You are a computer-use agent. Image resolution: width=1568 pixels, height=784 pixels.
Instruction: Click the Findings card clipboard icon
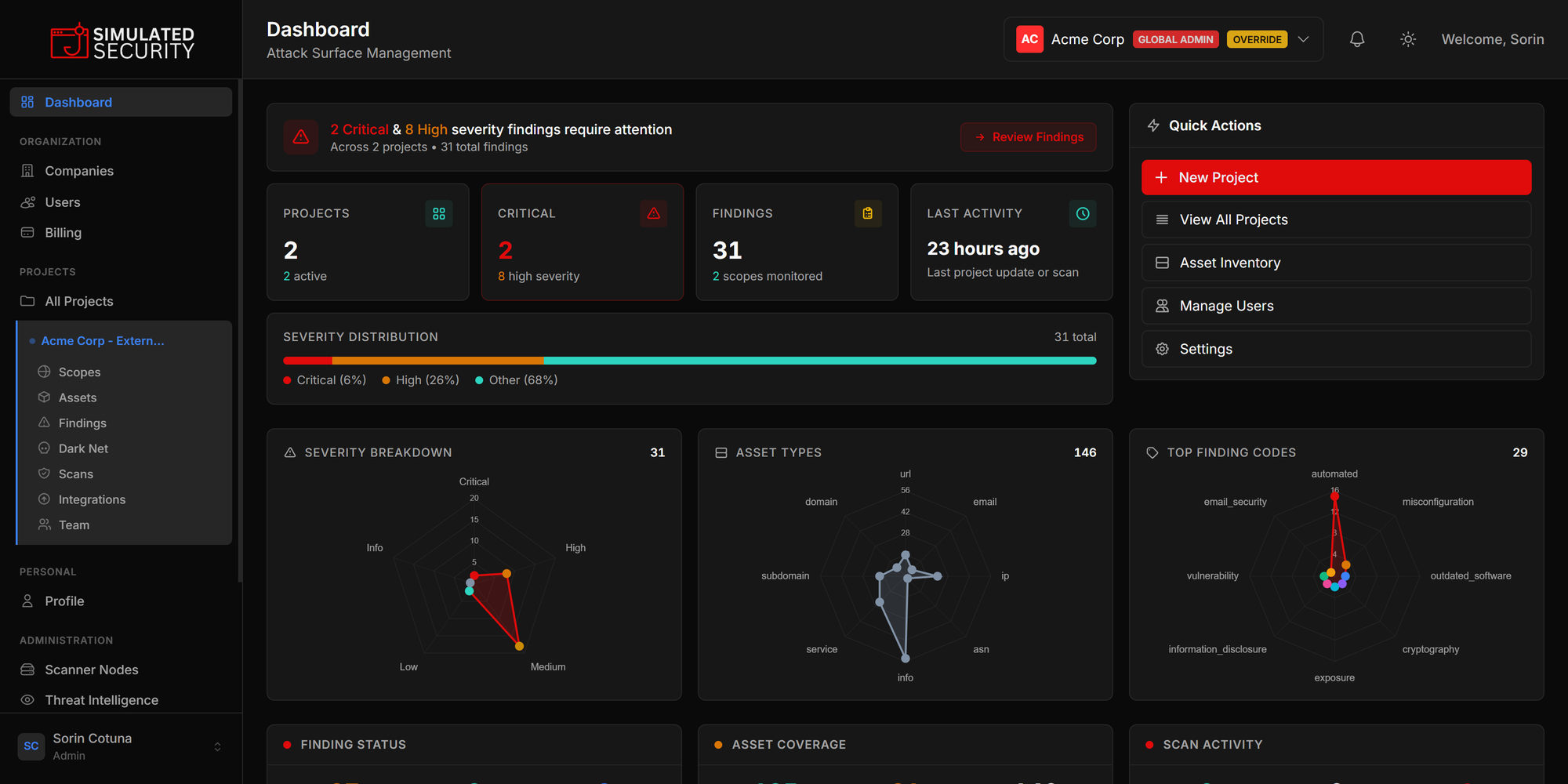[x=868, y=213]
